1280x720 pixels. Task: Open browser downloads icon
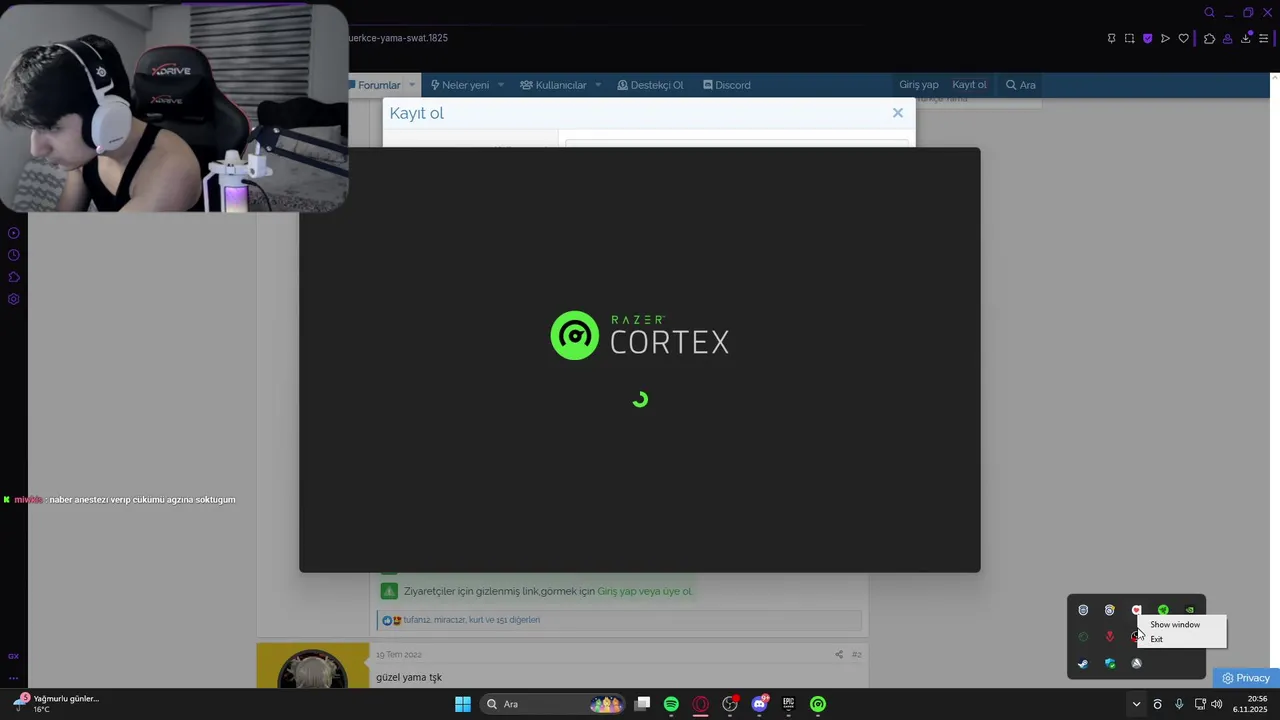1246,38
